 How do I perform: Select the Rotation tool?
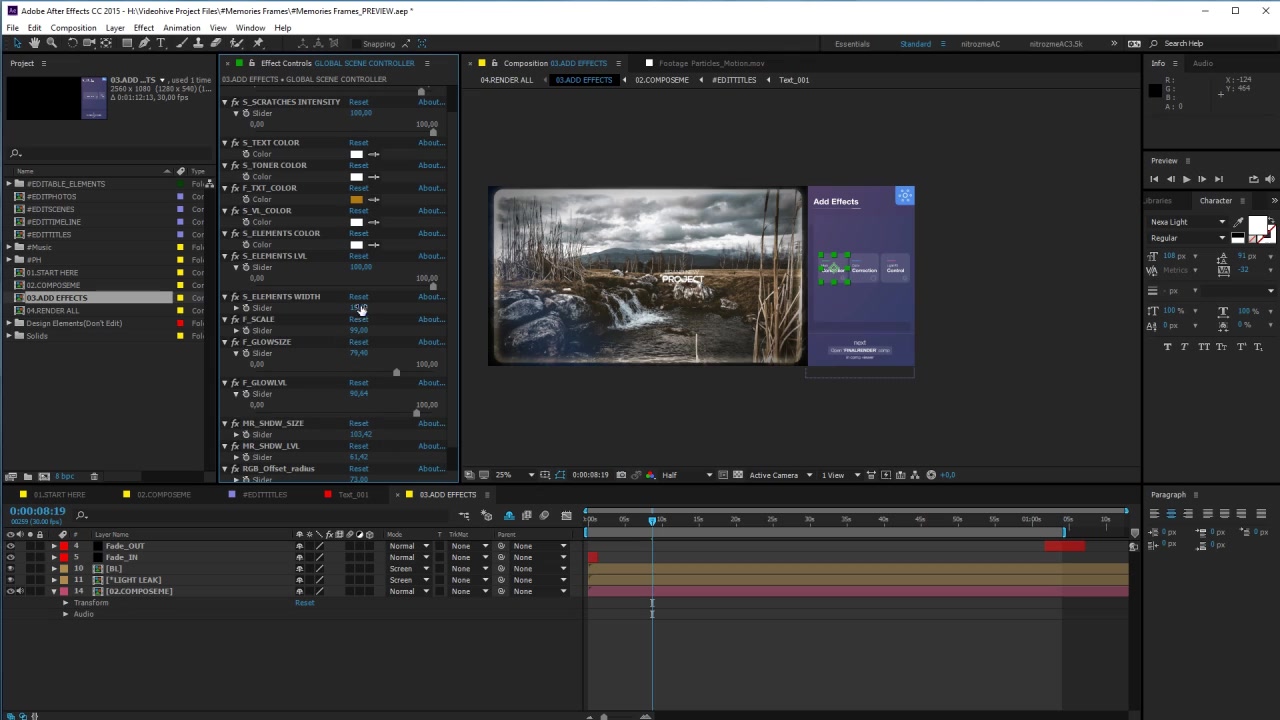click(x=72, y=43)
